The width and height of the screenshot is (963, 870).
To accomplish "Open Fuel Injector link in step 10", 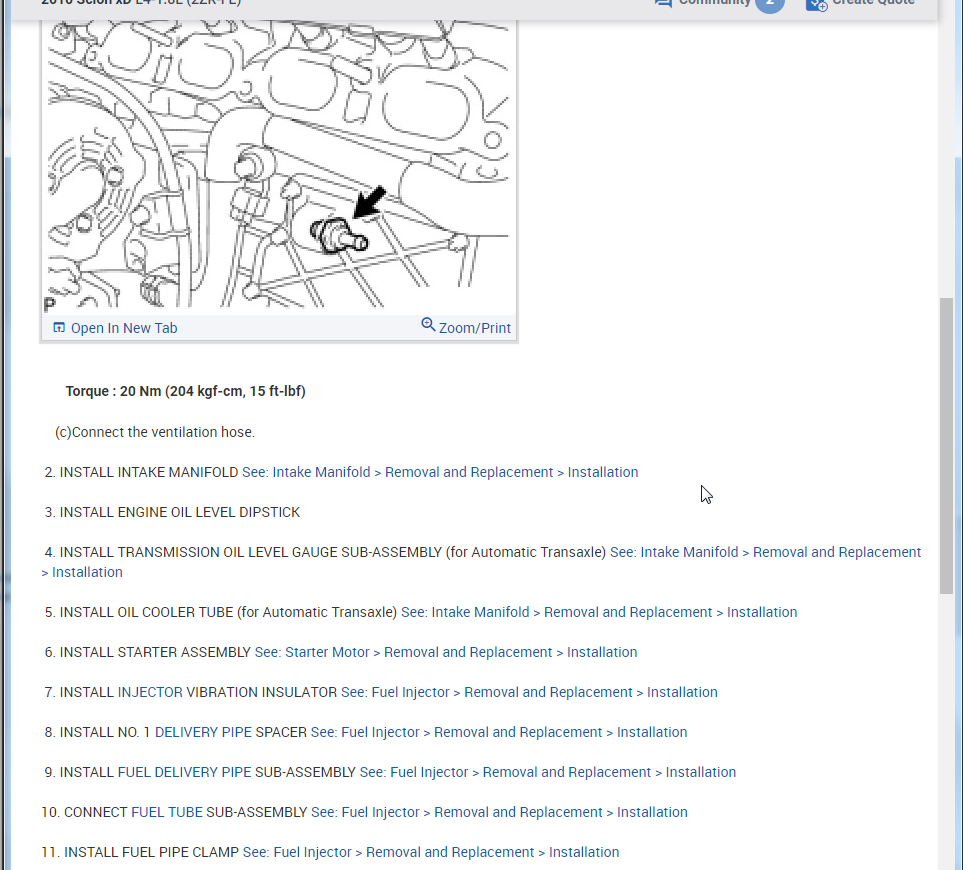I will coord(499,812).
